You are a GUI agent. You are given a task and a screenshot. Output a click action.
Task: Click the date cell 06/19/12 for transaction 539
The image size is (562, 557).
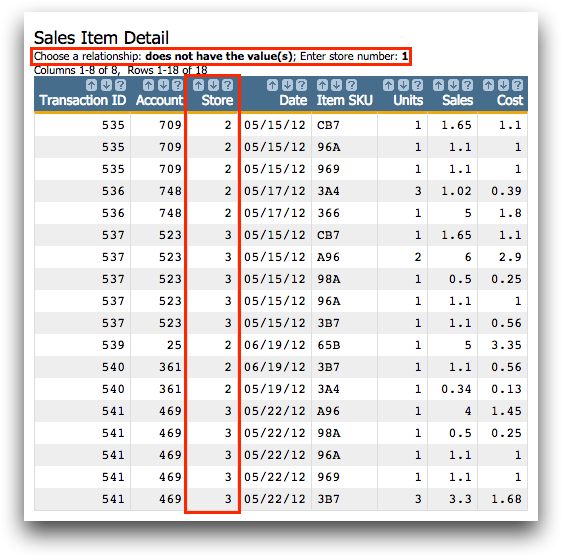click(275, 345)
